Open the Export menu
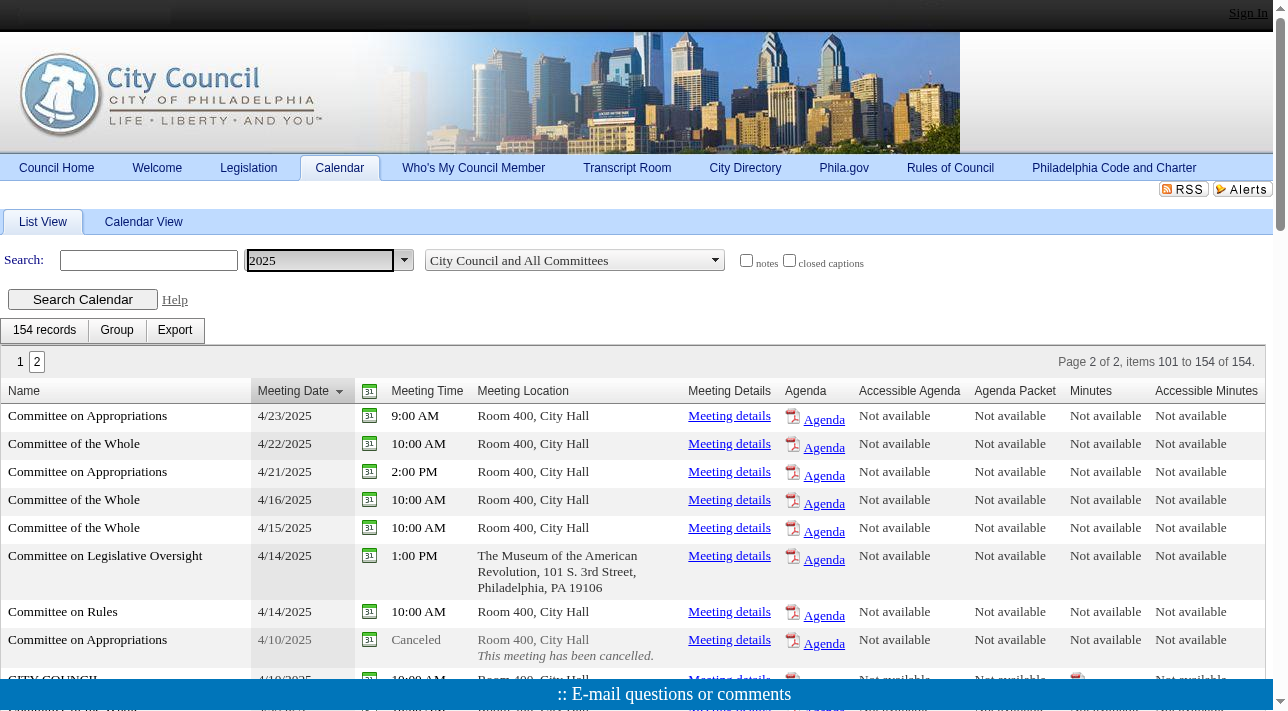This screenshot has width=1288, height=711. (x=175, y=330)
